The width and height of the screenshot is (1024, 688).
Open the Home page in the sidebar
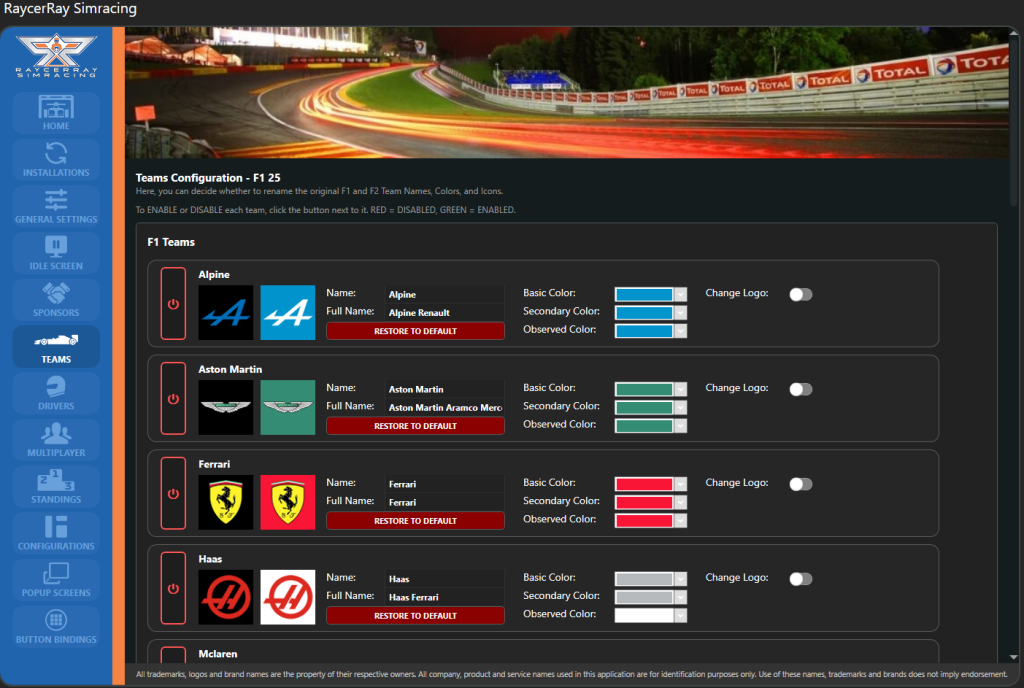point(56,113)
